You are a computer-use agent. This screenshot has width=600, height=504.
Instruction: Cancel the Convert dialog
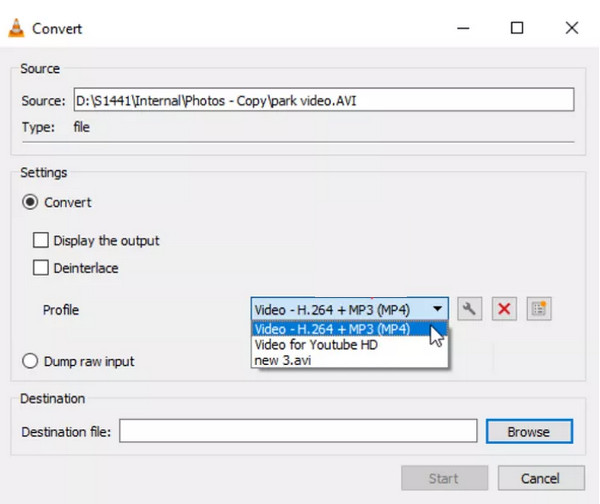click(x=541, y=478)
